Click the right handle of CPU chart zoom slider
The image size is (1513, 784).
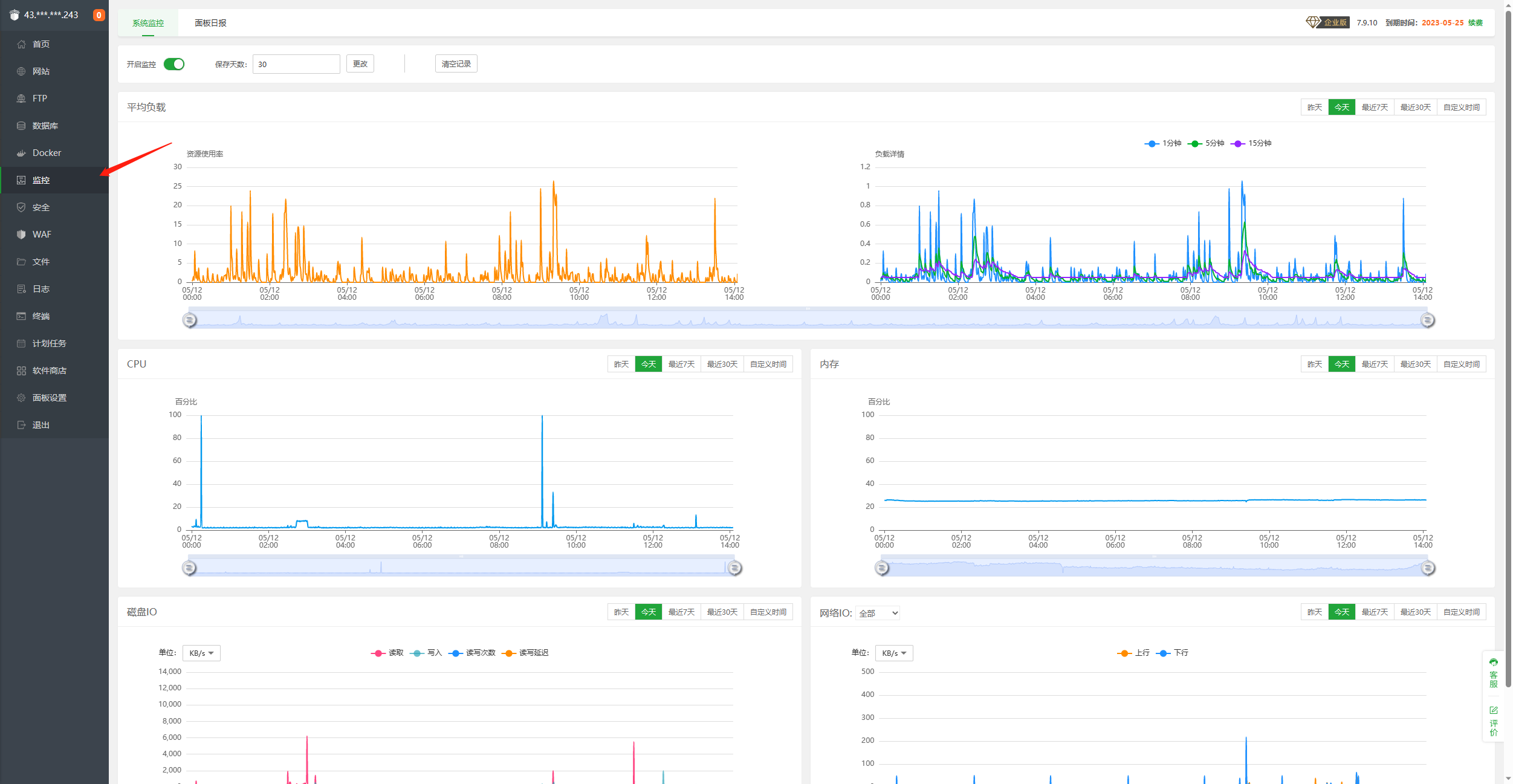pos(734,568)
